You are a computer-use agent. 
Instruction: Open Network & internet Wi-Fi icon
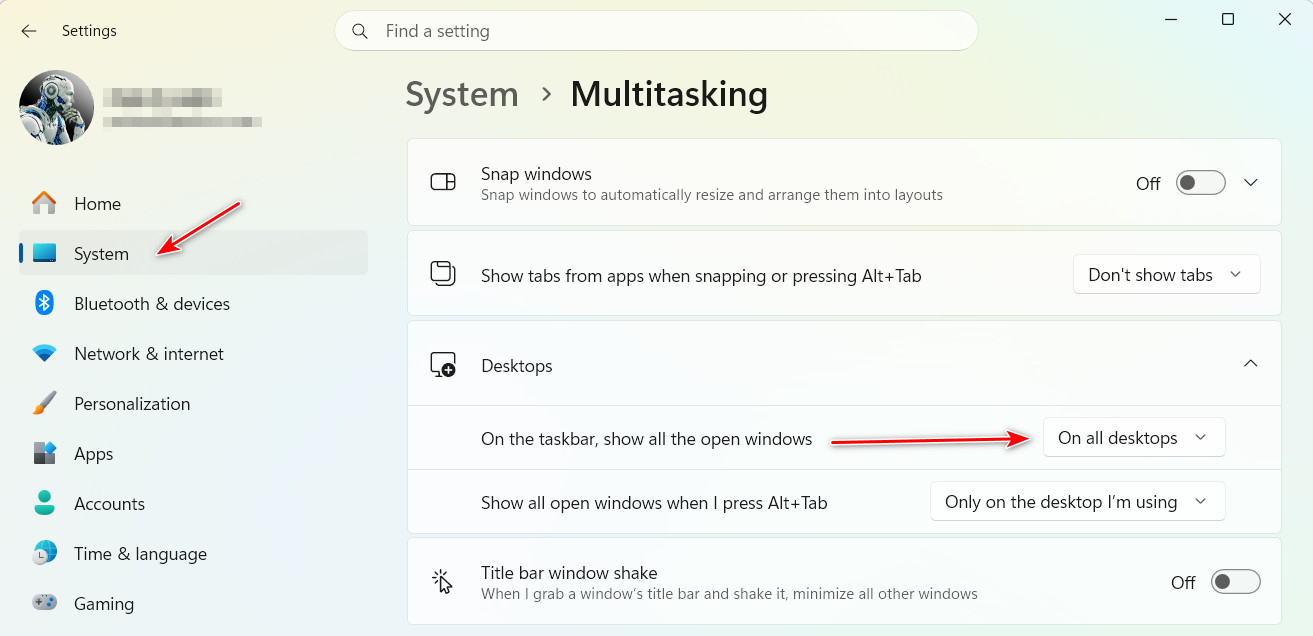[x=44, y=353]
